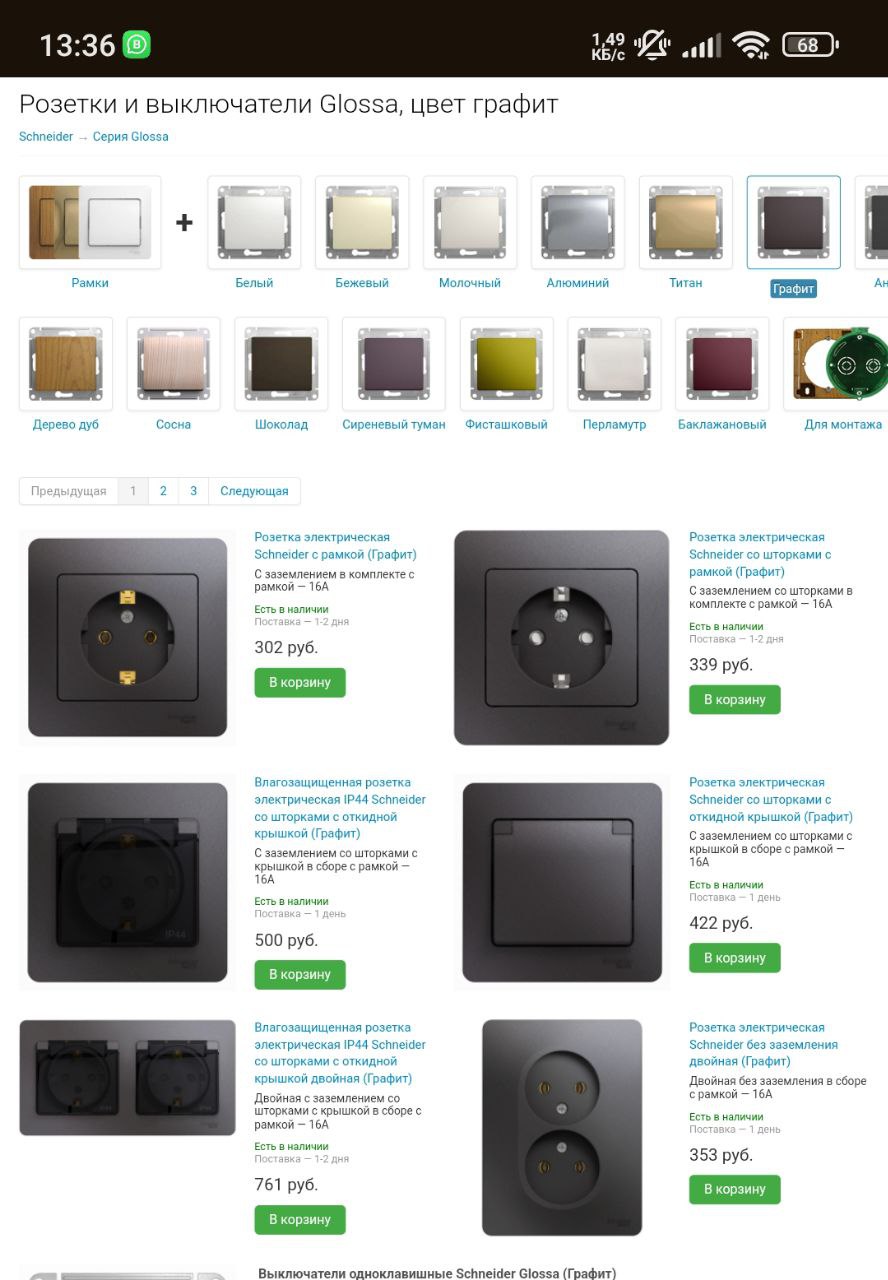
Task: Add the 302 руб. socket to cart
Action: (300, 683)
